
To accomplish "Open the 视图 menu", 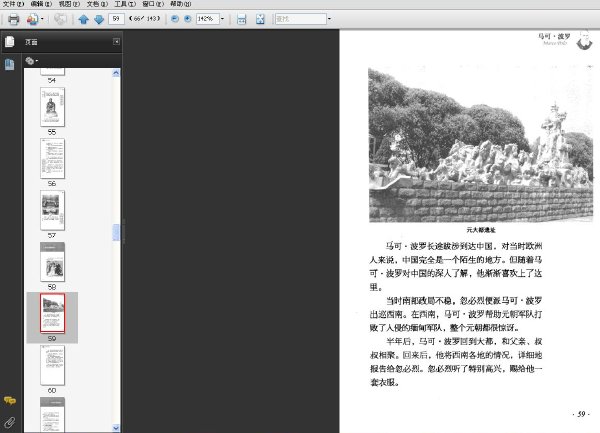I will point(69,4).
